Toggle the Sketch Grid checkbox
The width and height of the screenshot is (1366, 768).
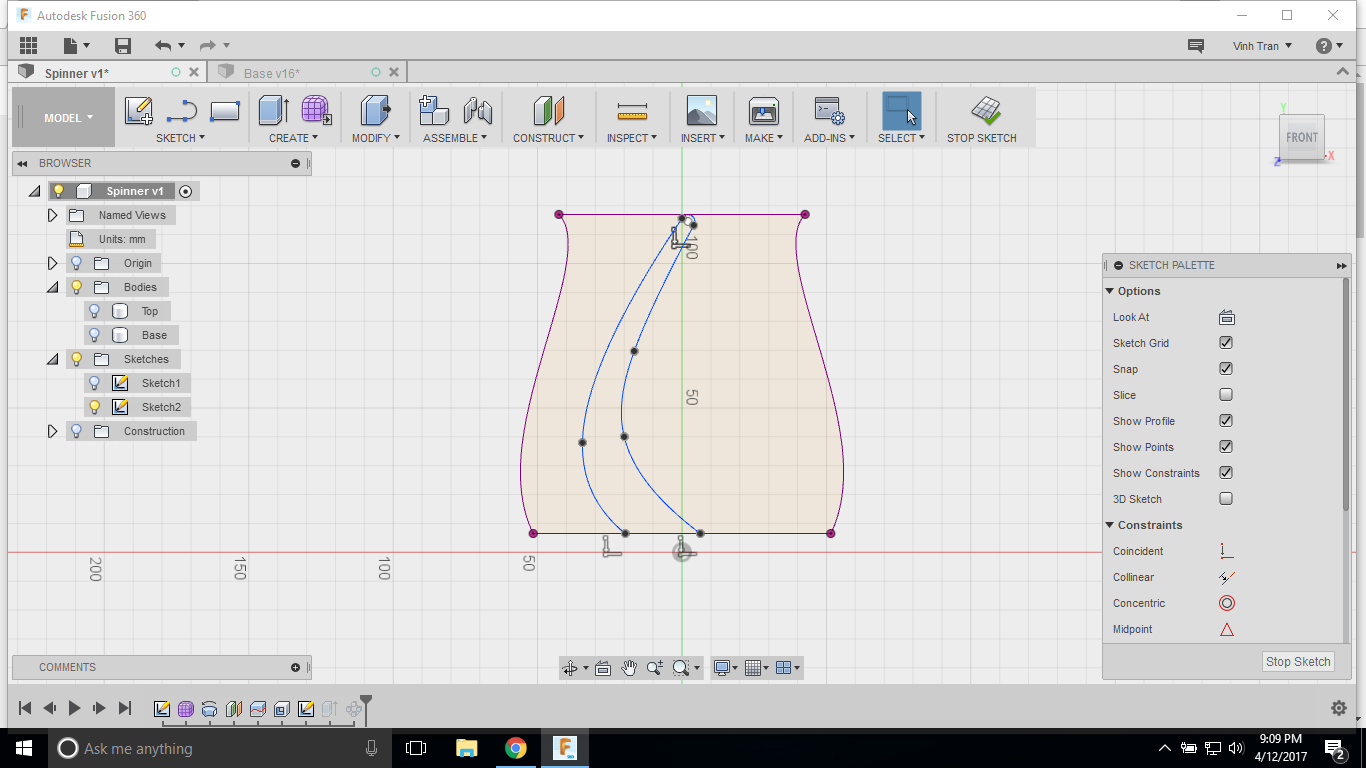pyautogui.click(x=1226, y=343)
